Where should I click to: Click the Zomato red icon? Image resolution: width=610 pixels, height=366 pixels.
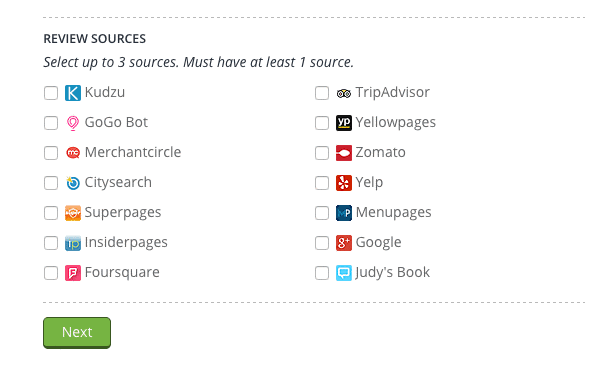(x=344, y=153)
